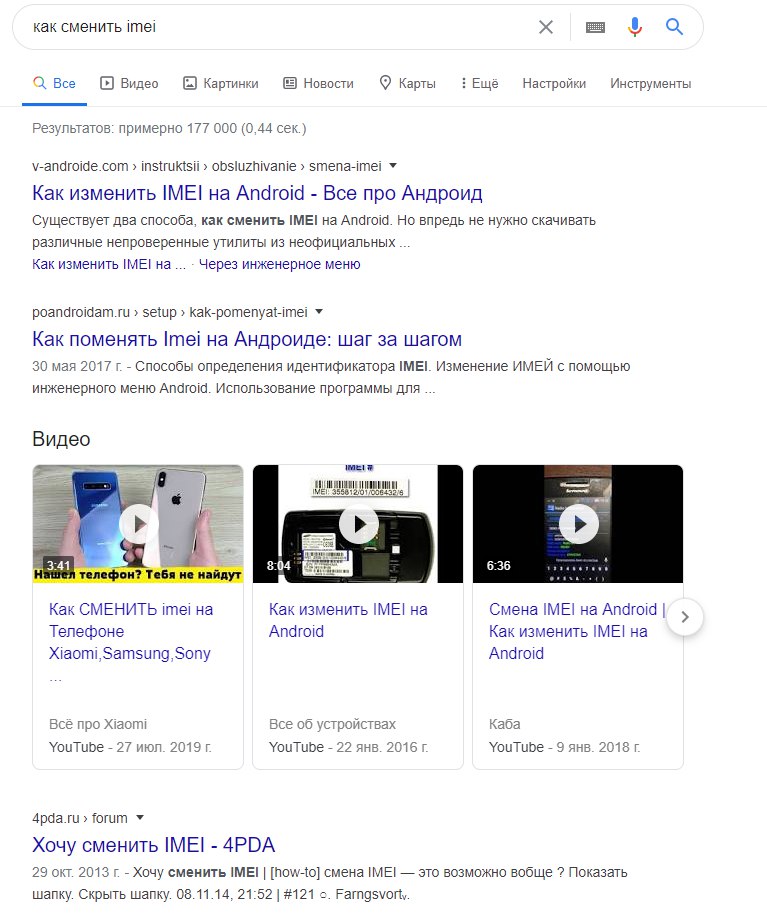Open 'Хочу сменить IMEI - 4PDA' result
Viewport: 767px width, 921px height.
153,845
